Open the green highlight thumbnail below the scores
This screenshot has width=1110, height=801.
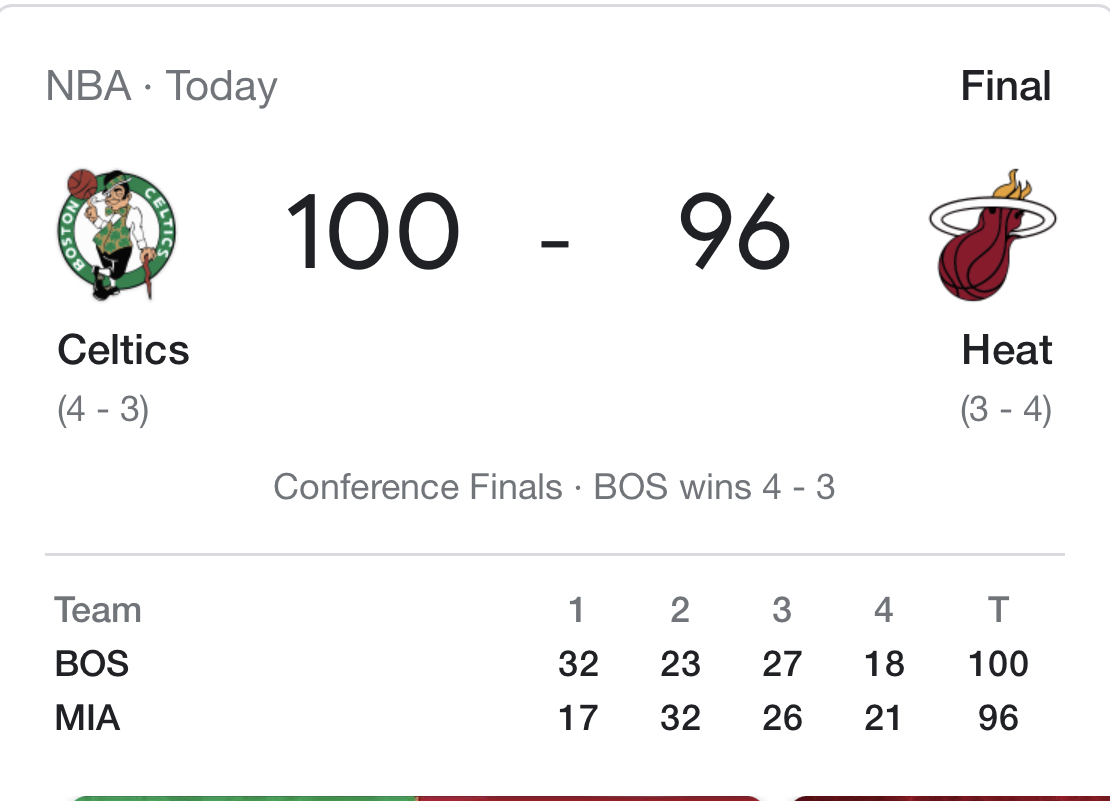416,797
